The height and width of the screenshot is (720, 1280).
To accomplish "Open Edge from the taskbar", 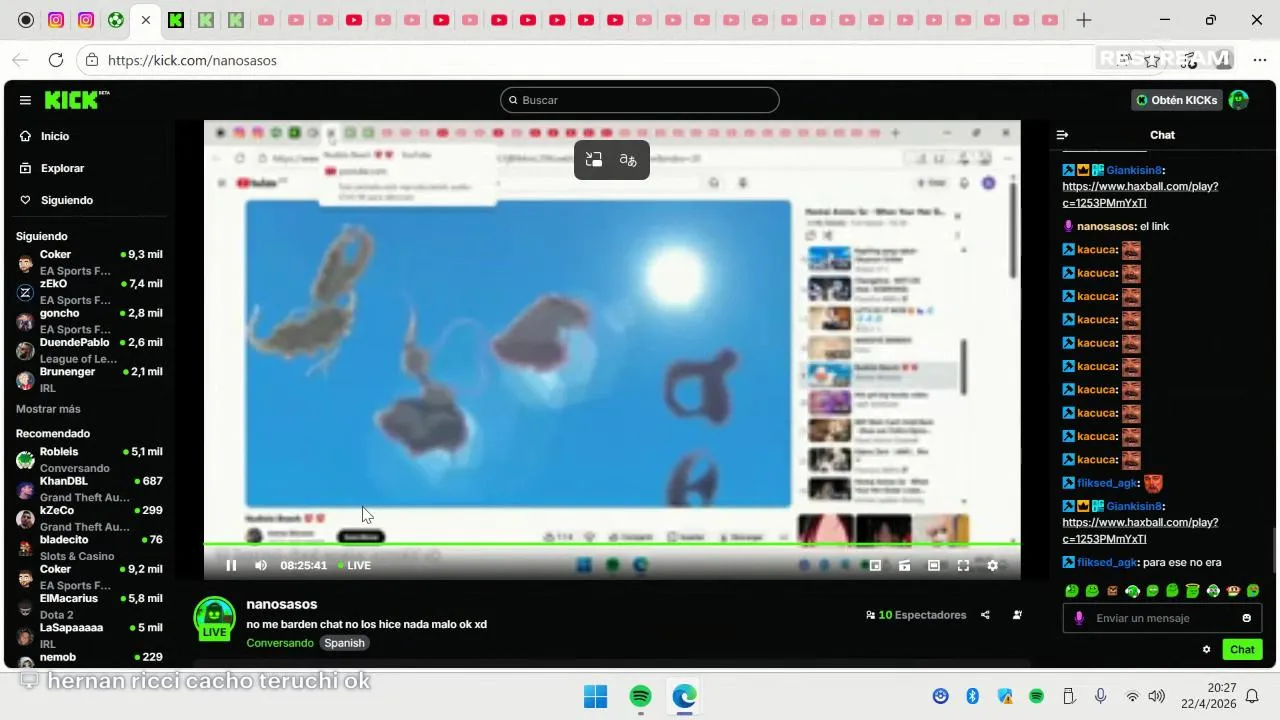I will tap(685, 696).
